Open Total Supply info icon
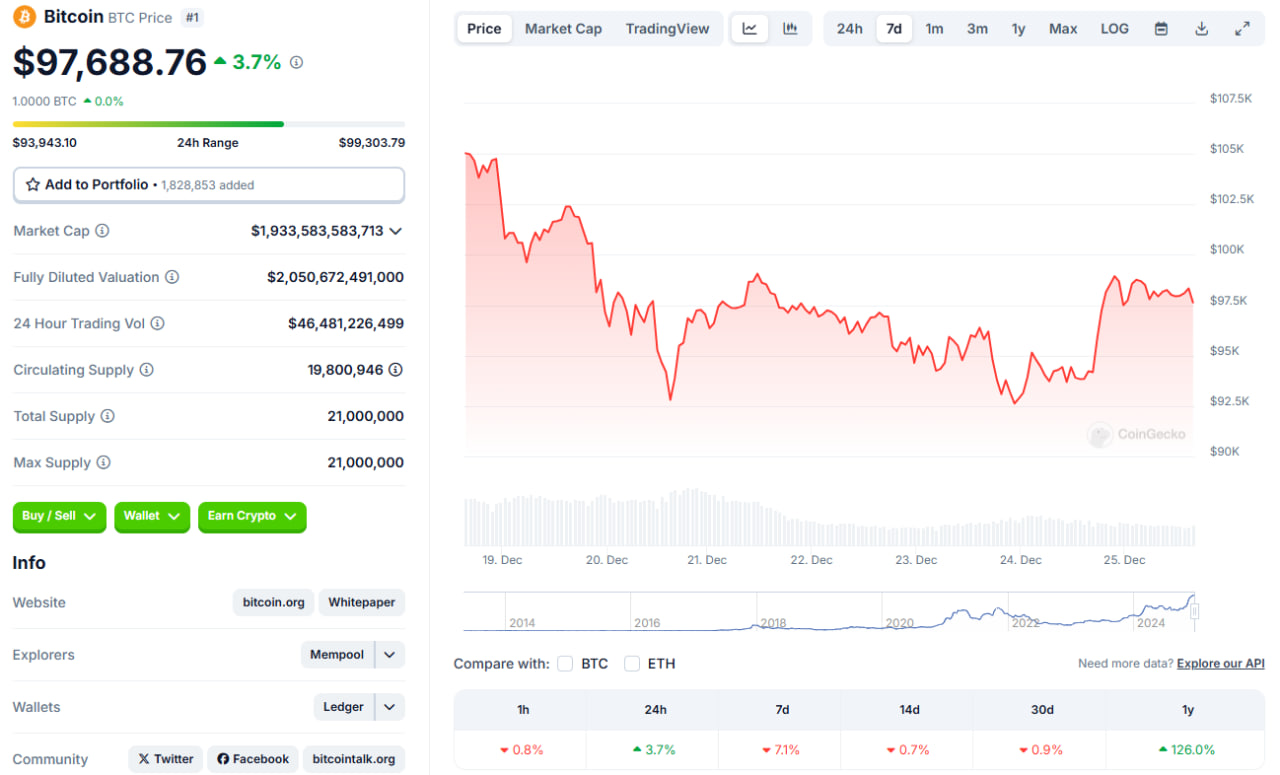The image size is (1280, 775). coord(107,416)
